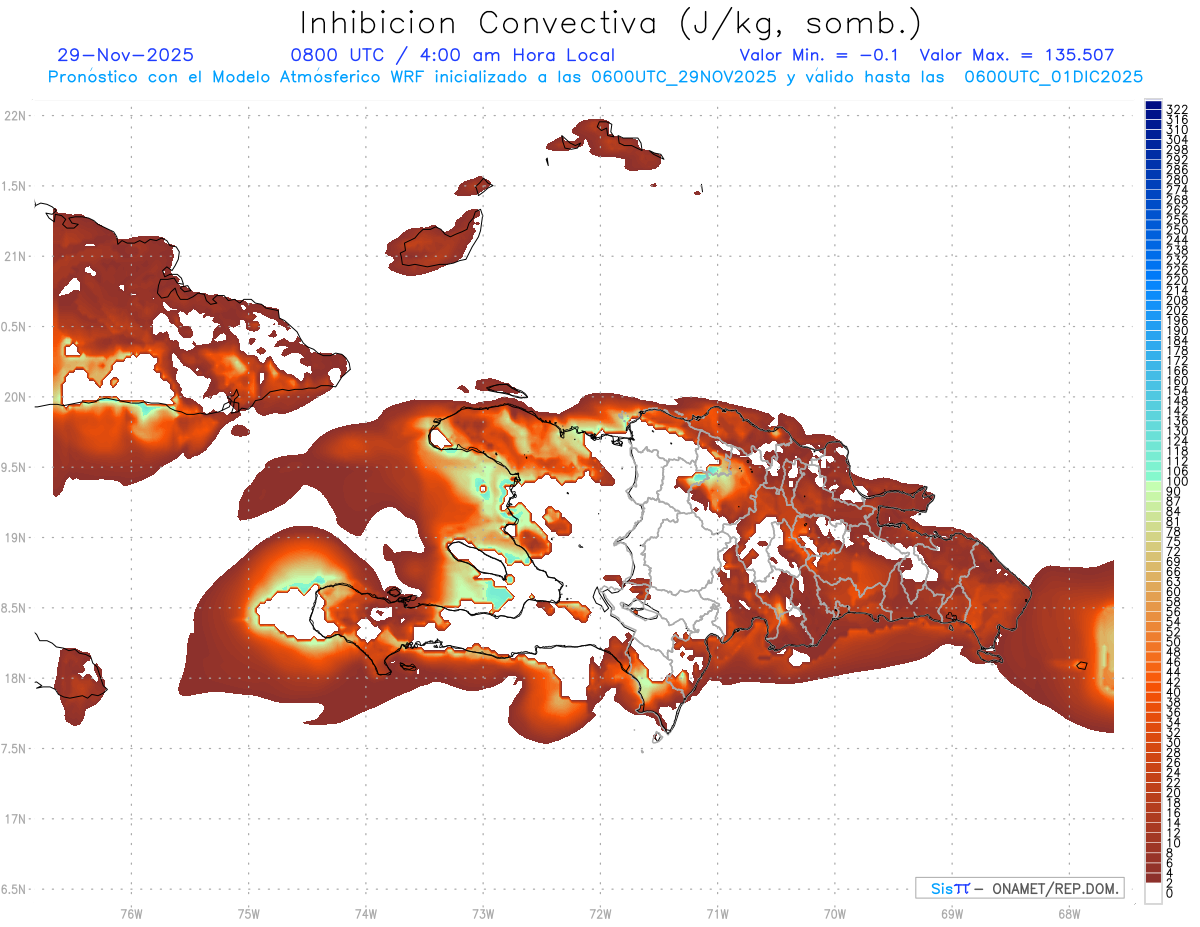Click the "100" color scale value
Image resolution: width=1200 pixels, height=927 pixels.
(x=1176, y=481)
